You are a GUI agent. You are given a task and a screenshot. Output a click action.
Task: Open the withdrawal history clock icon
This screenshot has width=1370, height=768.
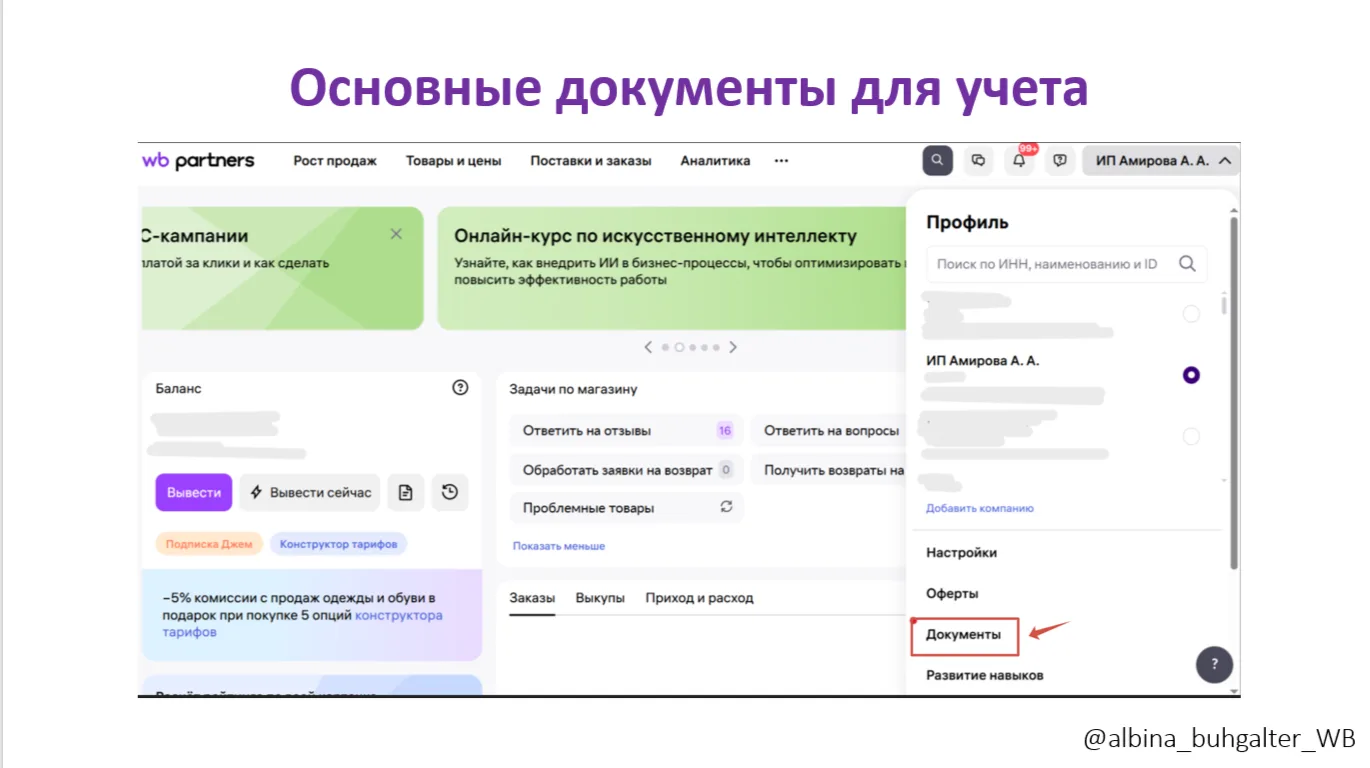coord(450,492)
